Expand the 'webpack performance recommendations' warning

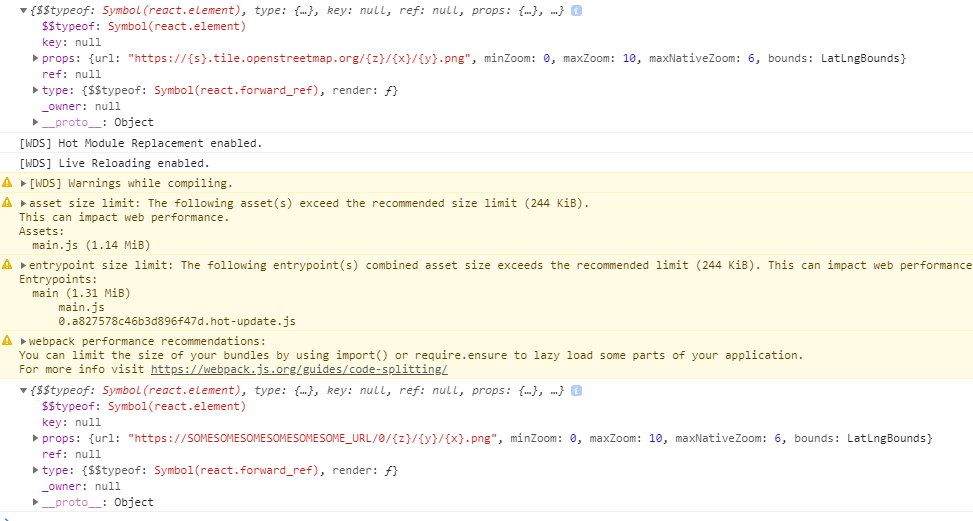pos(24,341)
